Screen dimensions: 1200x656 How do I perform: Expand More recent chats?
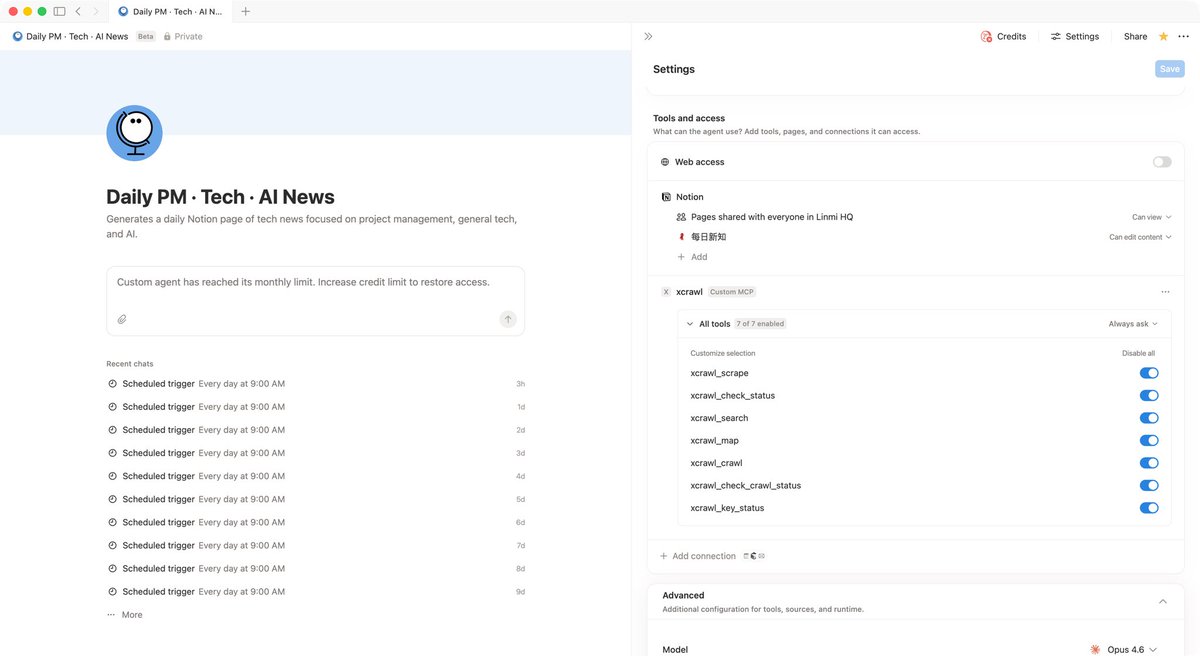pos(125,615)
